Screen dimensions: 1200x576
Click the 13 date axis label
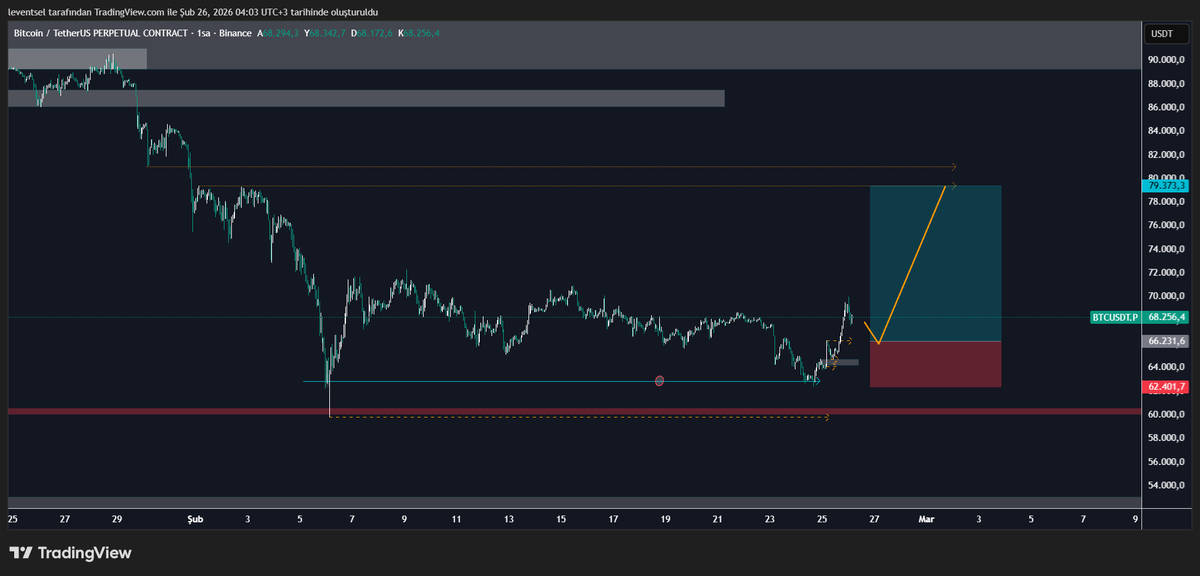pos(509,520)
